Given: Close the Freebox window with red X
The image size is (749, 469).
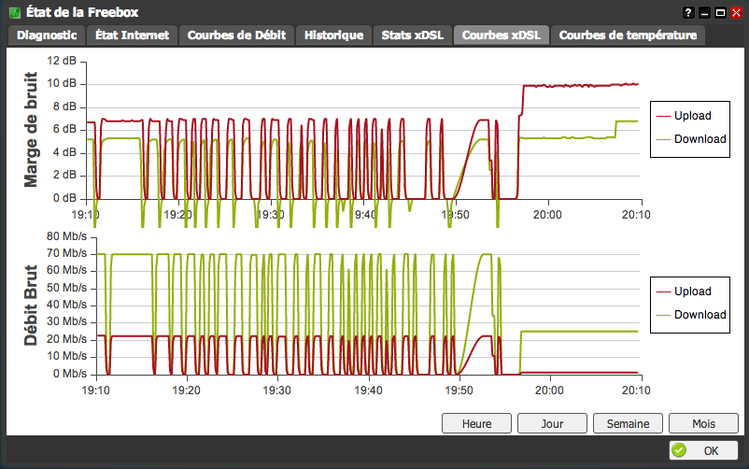Looking at the screenshot, I should tap(736, 12).
